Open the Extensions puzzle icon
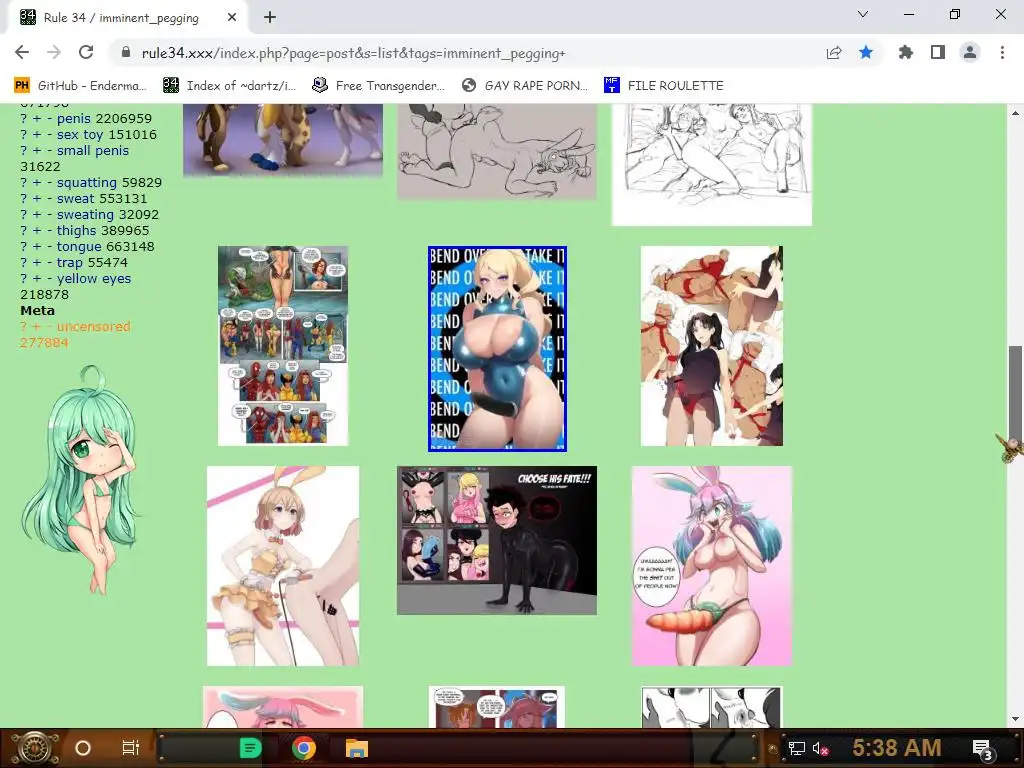 point(905,52)
